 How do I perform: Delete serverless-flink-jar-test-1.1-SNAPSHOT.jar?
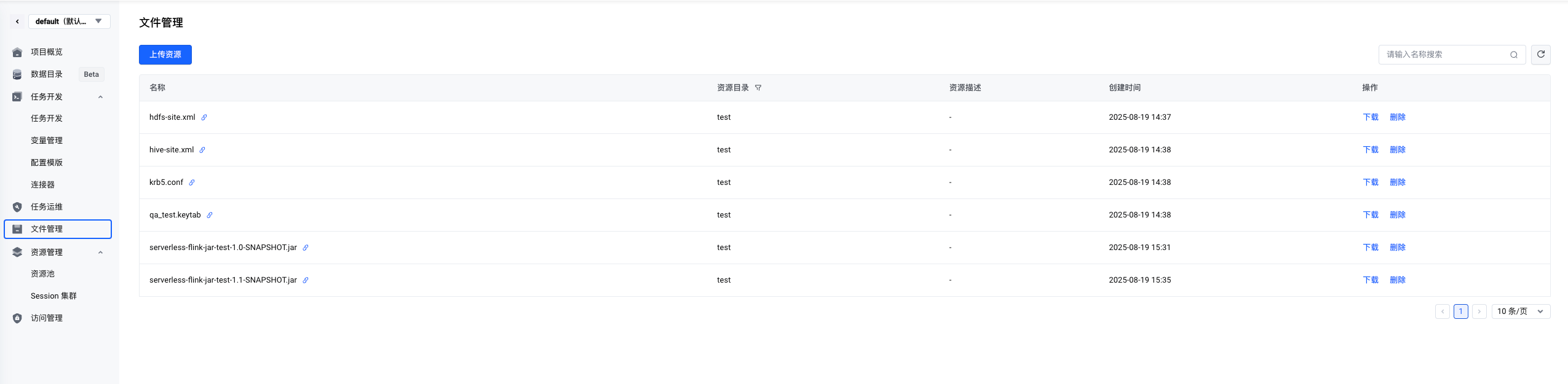point(1397,280)
